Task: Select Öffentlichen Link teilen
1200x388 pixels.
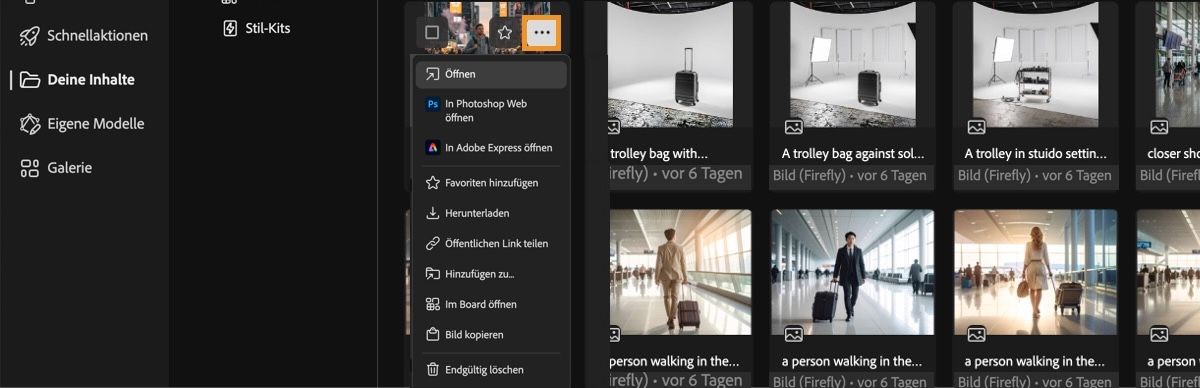Action: (491, 243)
